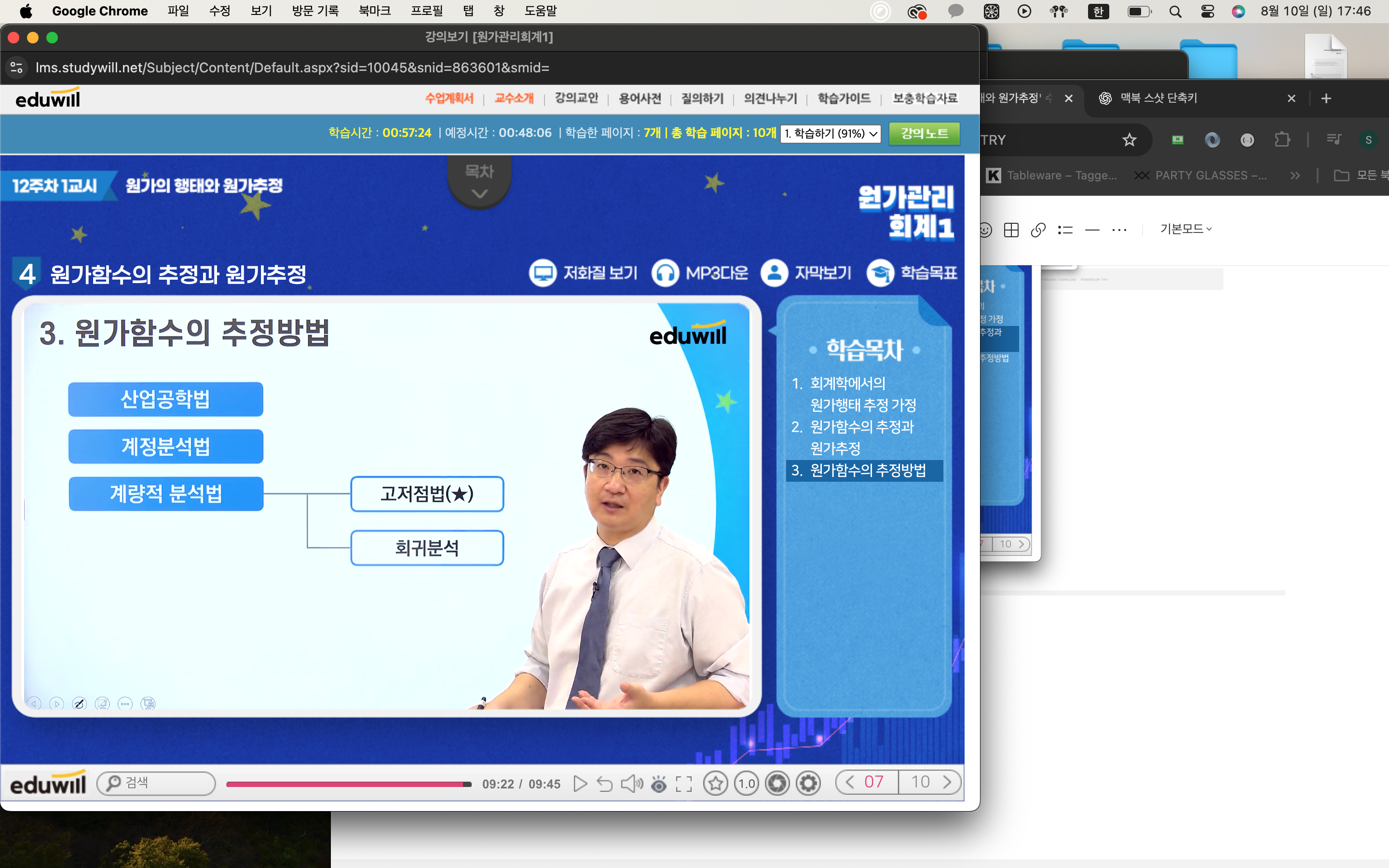
Task: Click the replay back arrow icon
Action: (604, 784)
